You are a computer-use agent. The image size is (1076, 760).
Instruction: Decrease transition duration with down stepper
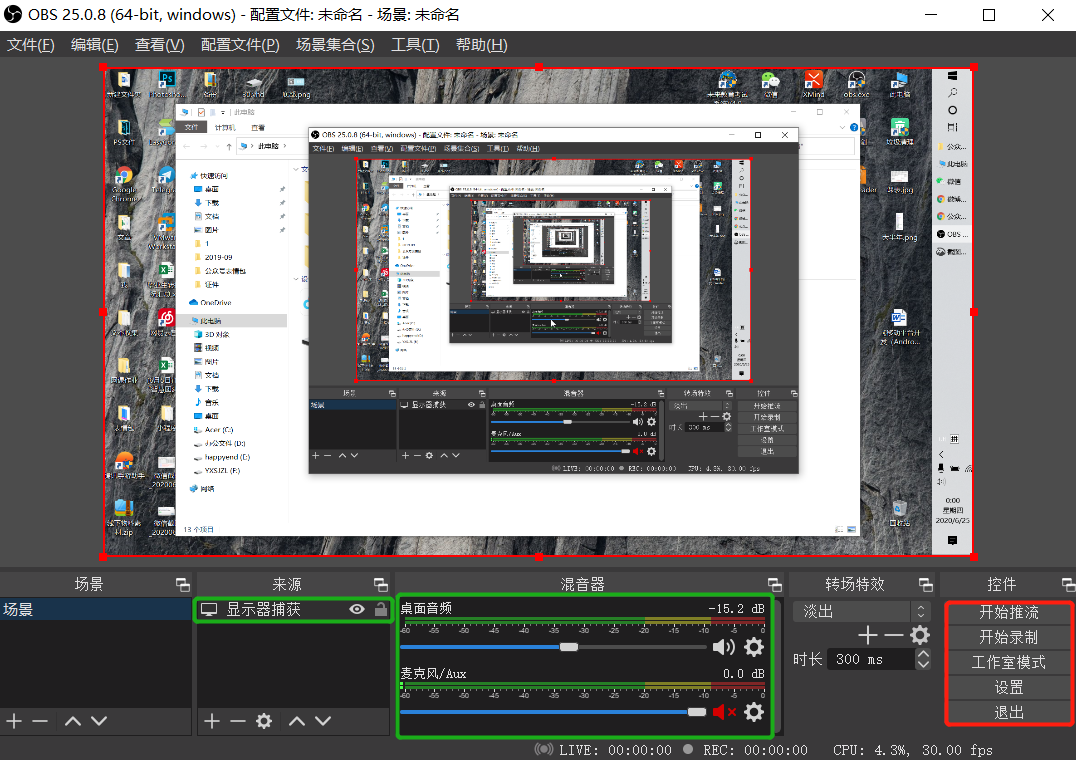coord(924,665)
